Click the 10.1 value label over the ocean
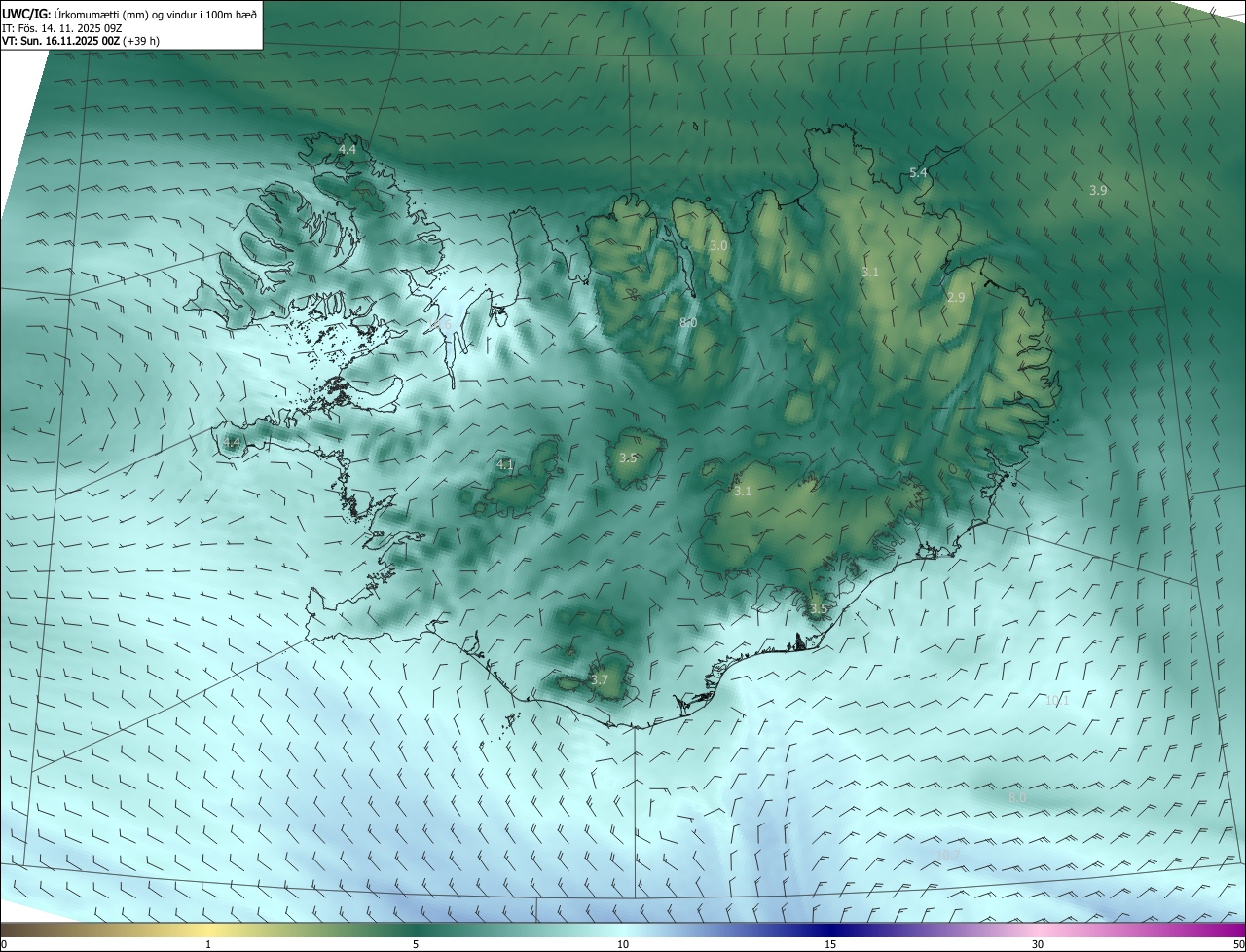The image size is (1246, 952). 1057,700
